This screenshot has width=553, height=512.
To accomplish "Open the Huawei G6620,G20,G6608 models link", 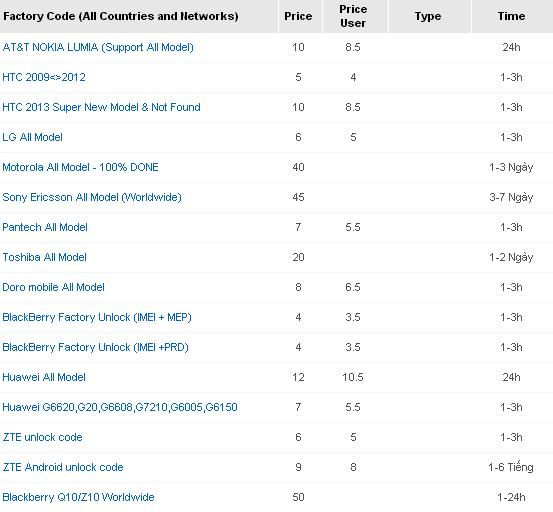I will coord(120,407).
